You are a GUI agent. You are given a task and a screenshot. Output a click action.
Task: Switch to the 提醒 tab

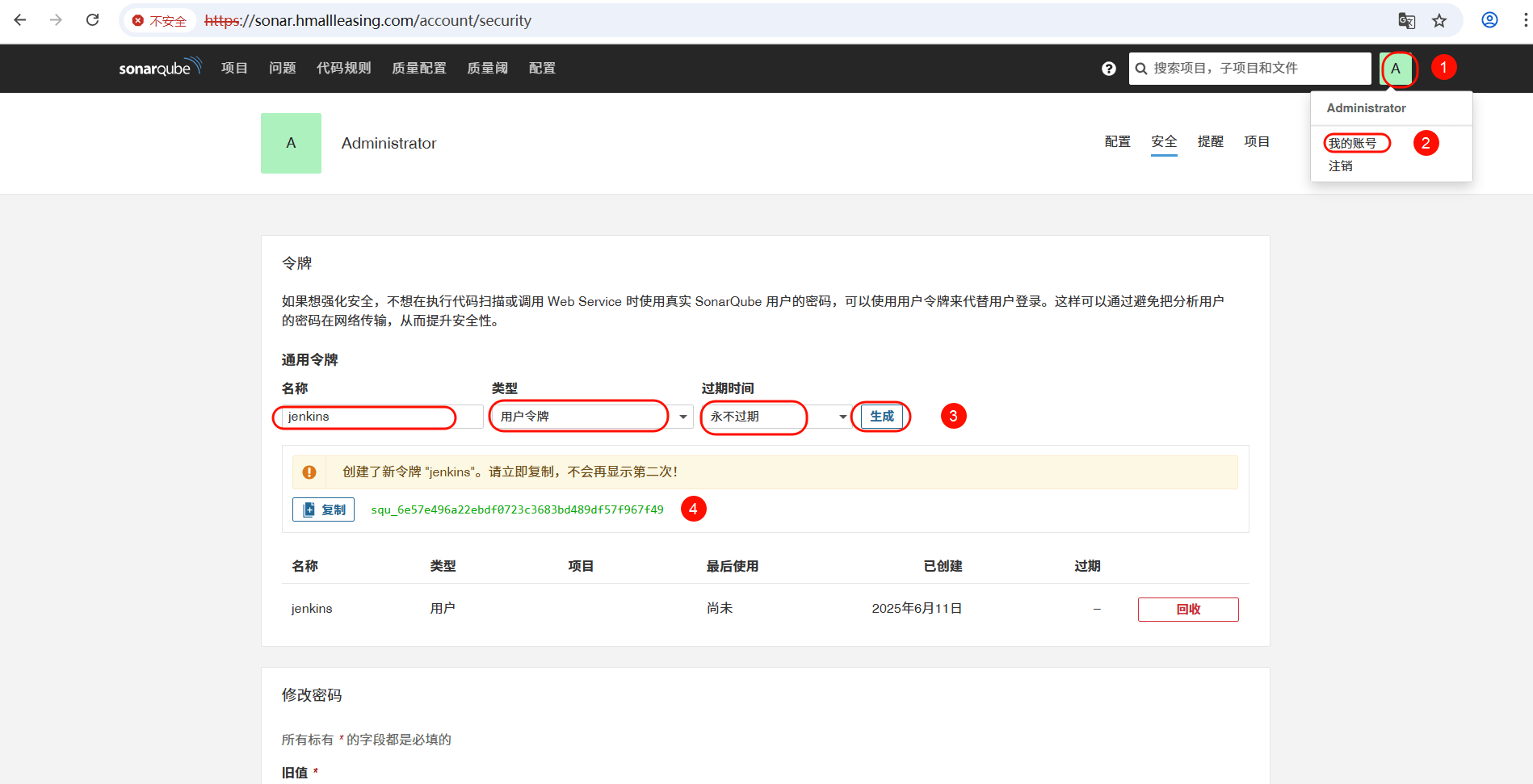pyautogui.click(x=1210, y=142)
